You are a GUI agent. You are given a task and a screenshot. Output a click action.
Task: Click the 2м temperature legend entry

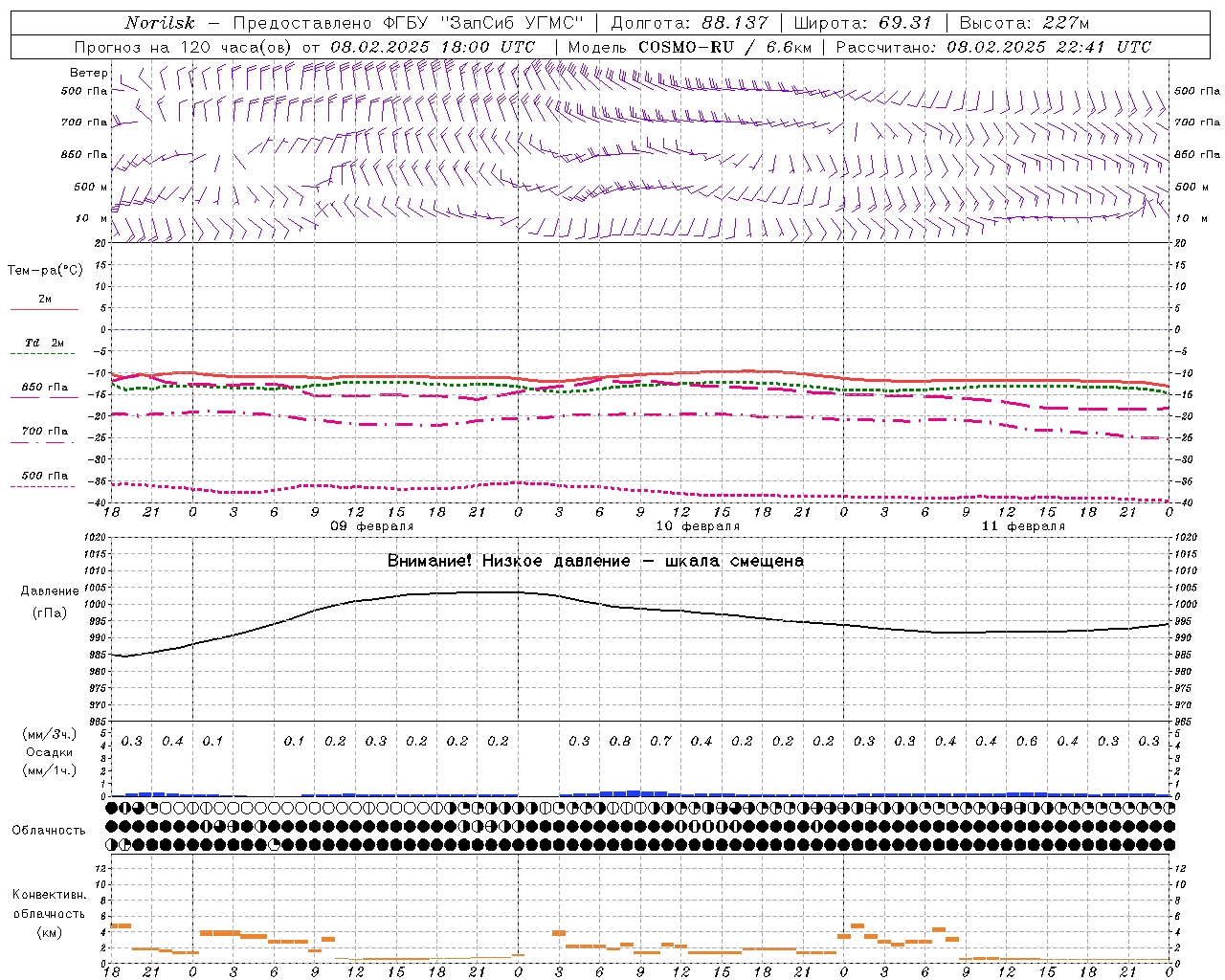click(44, 300)
